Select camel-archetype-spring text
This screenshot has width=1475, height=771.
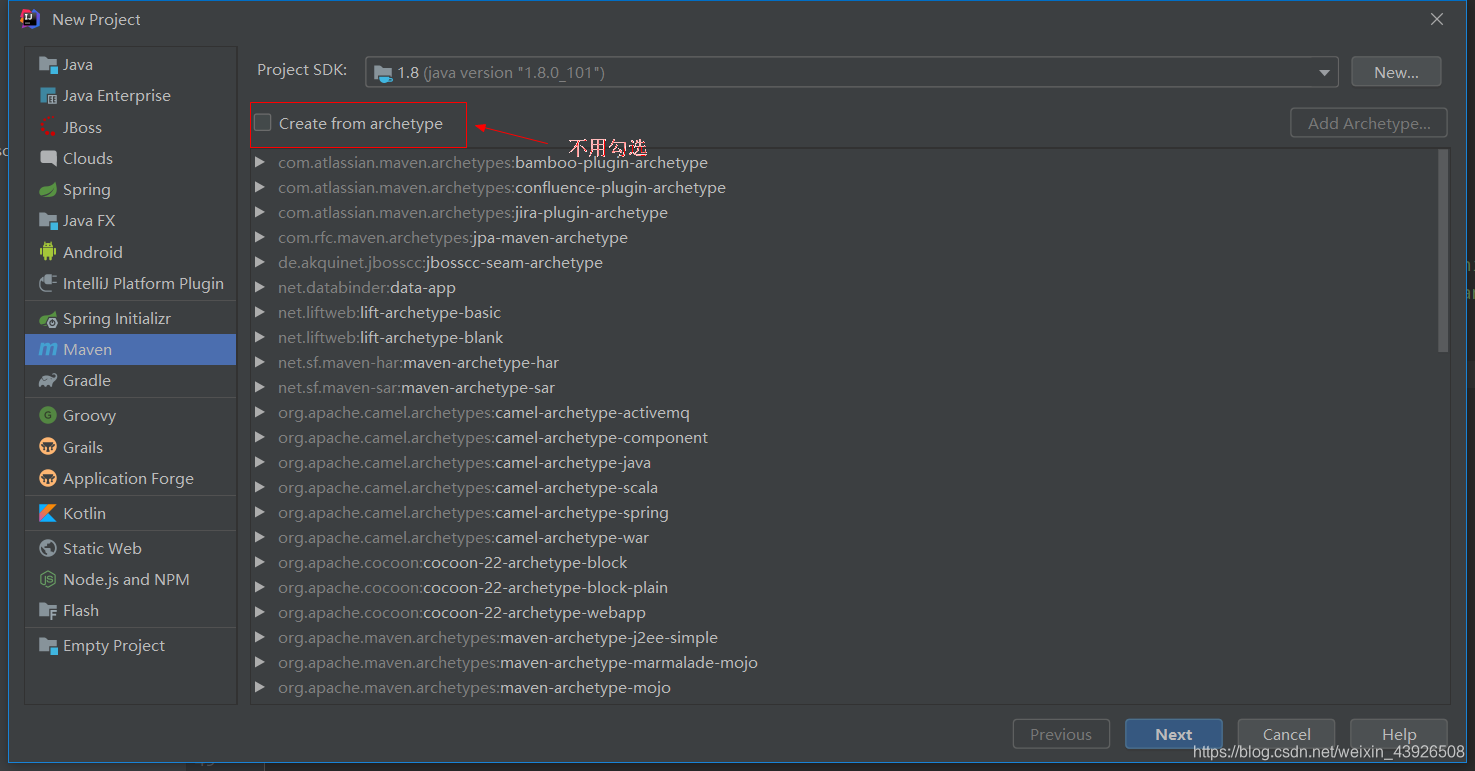[582, 512]
